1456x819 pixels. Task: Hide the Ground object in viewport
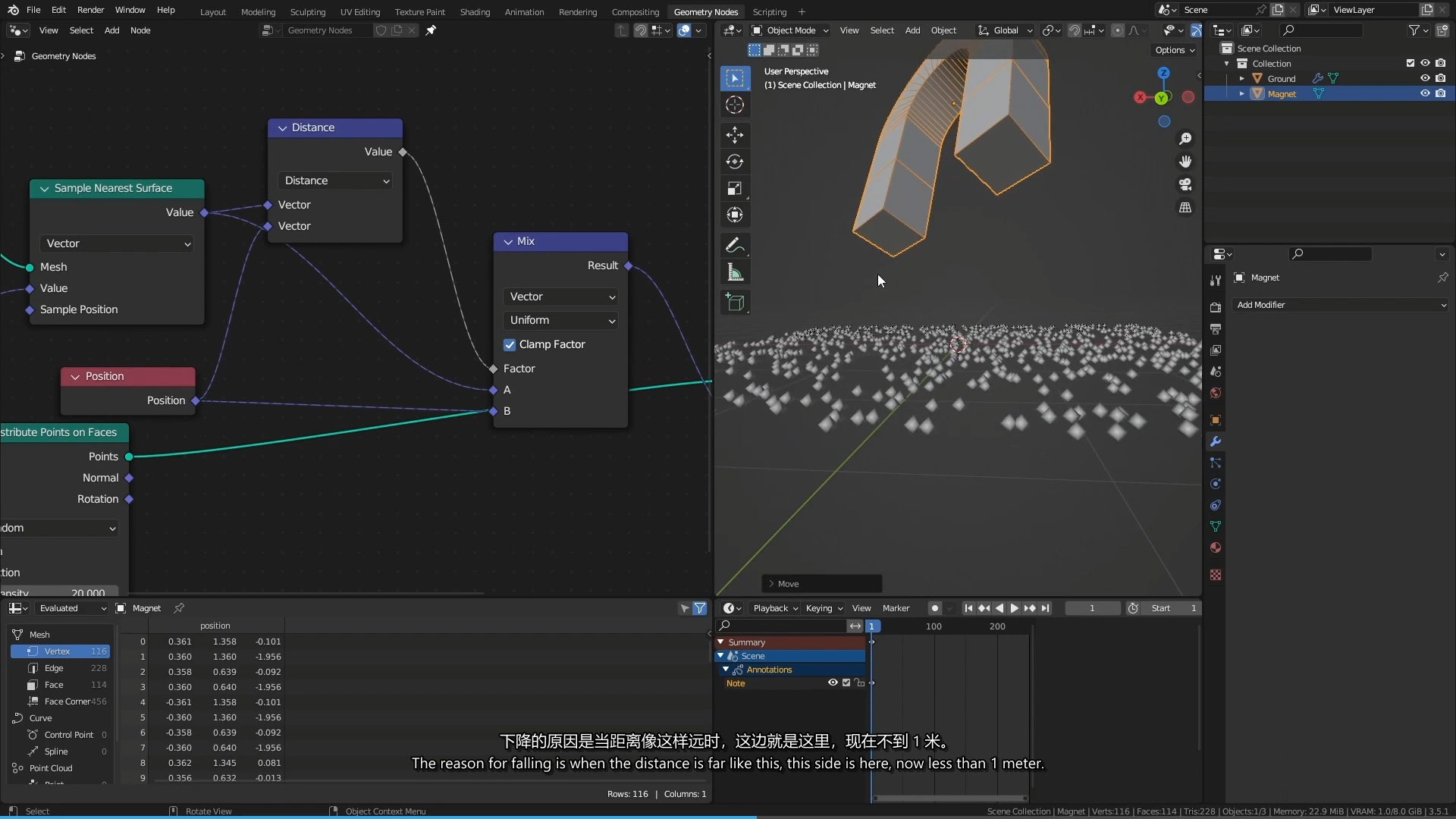(1425, 78)
